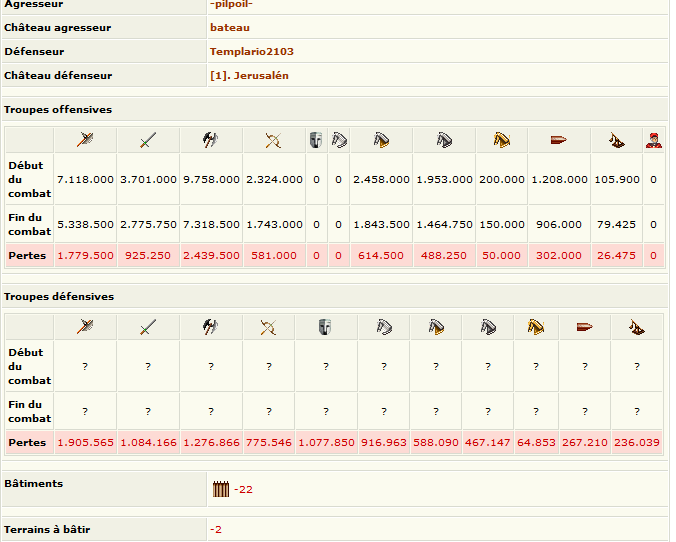Click defensive horse icon above losses 588.090

point(436,327)
